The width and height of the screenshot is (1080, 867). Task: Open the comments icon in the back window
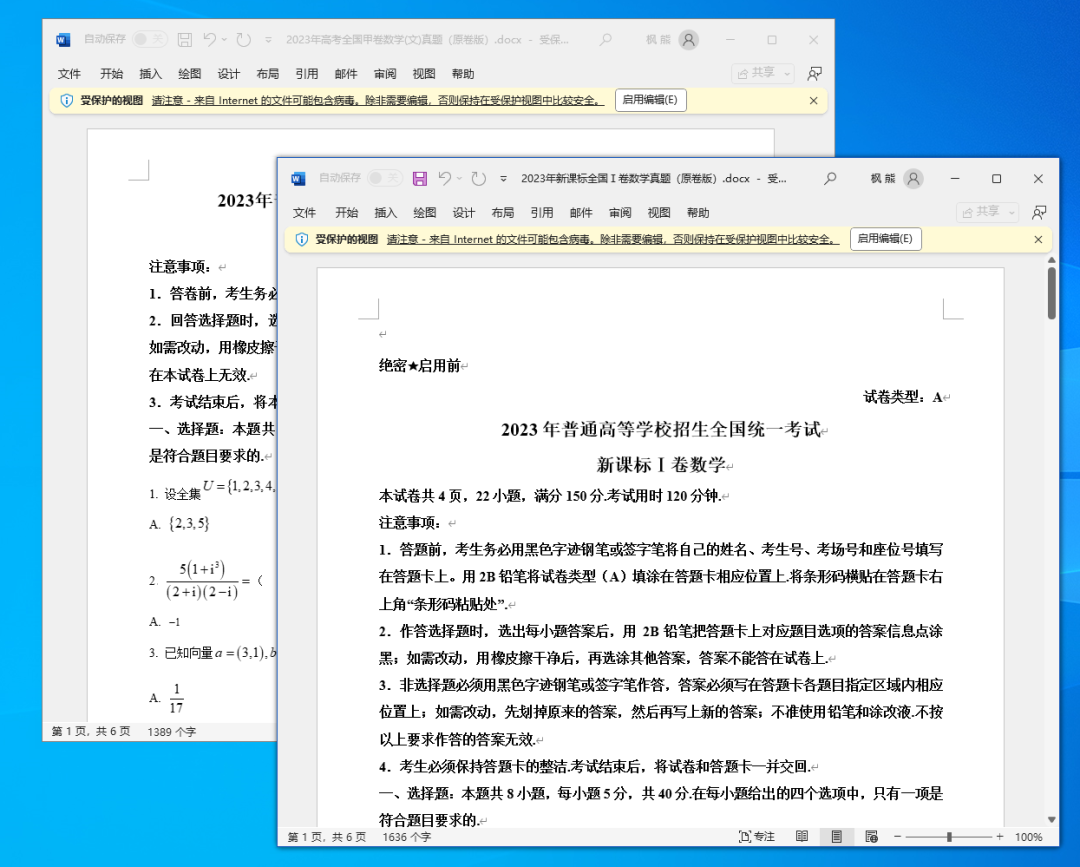(x=814, y=74)
